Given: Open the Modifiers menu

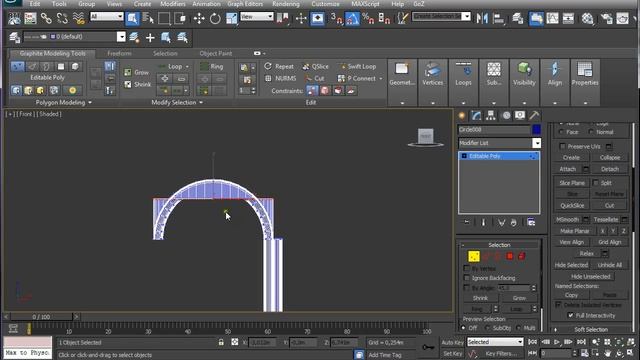Looking at the screenshot, I should 173,4.
